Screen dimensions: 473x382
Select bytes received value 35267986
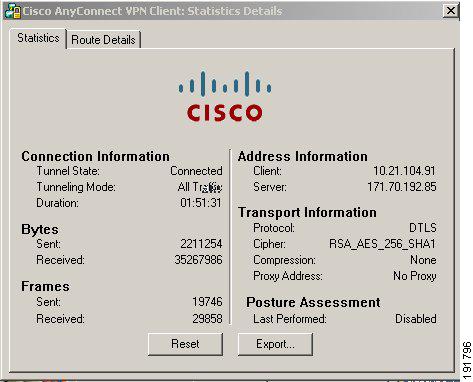click(x=198, y=260)
